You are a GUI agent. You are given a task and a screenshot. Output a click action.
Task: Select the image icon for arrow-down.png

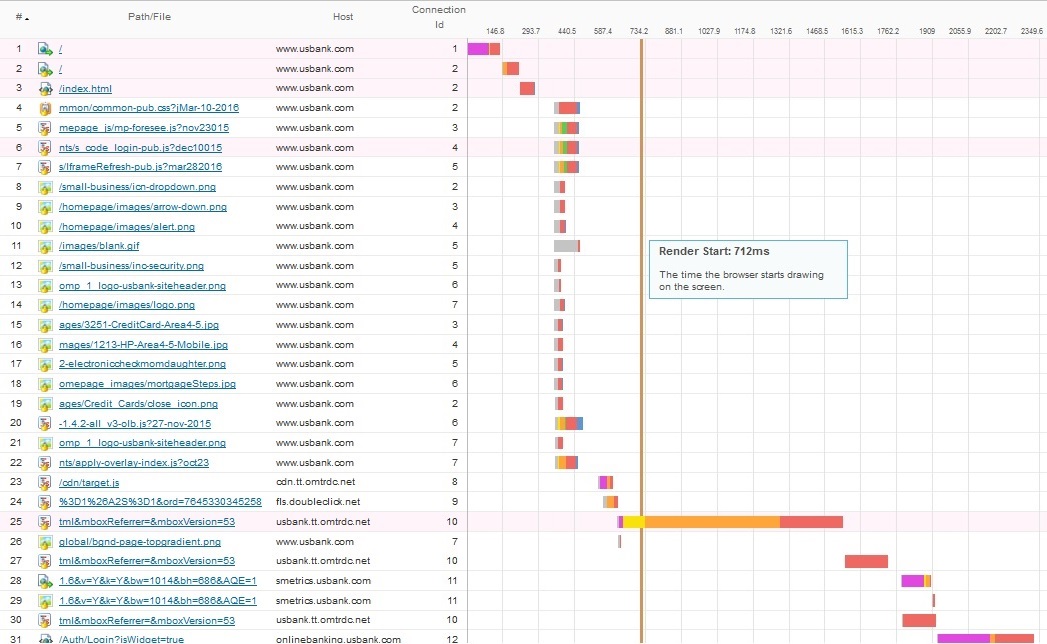[x=45, y=207]
